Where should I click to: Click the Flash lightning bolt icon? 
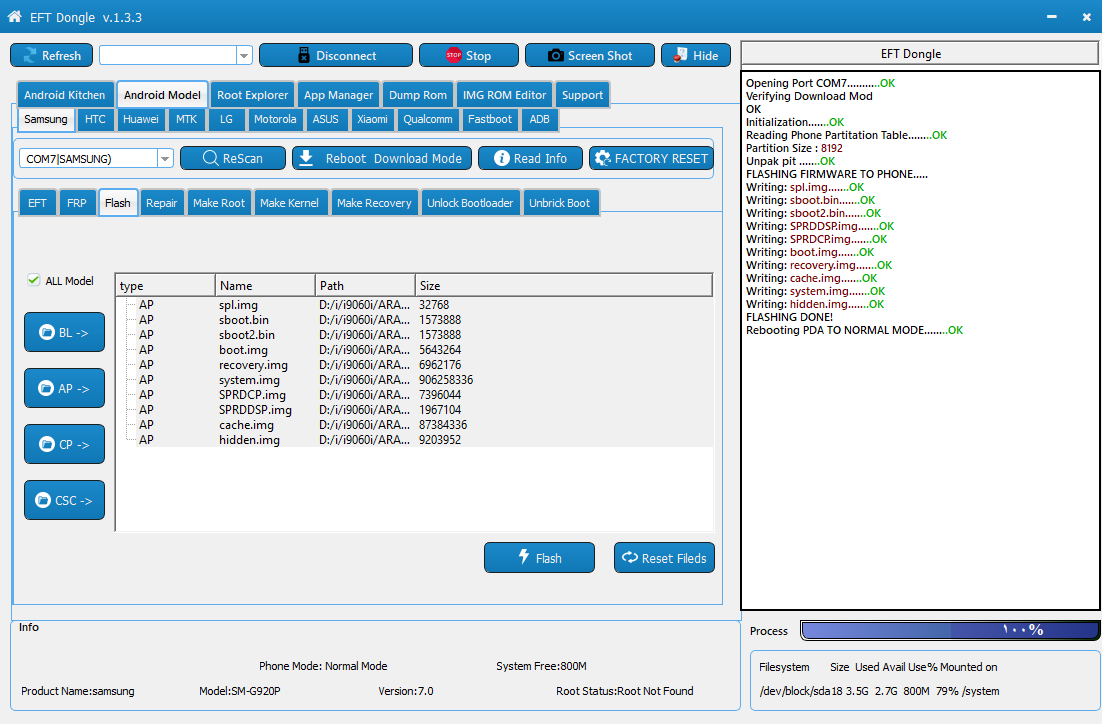524,557
